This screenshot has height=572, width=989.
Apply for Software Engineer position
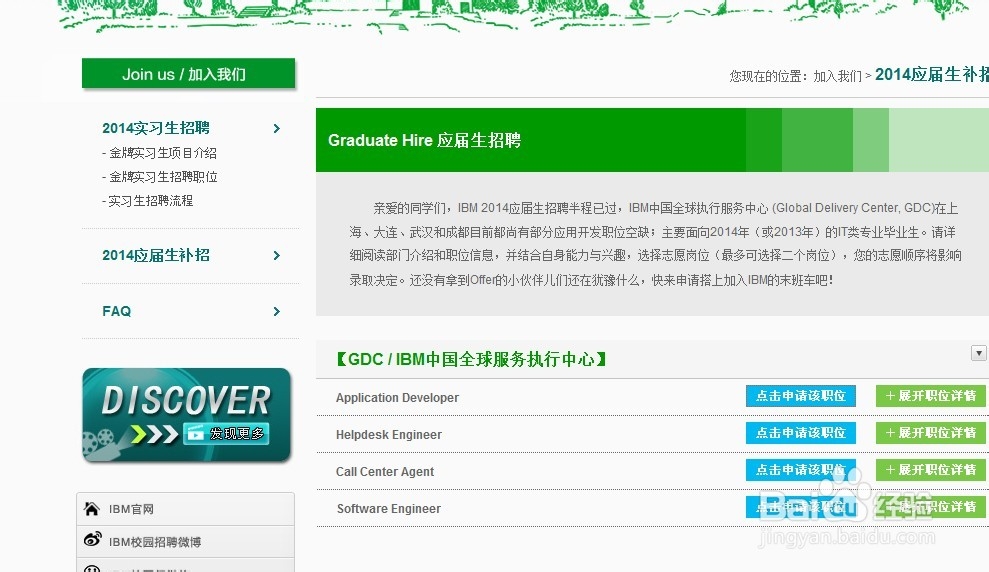(800, 507)
